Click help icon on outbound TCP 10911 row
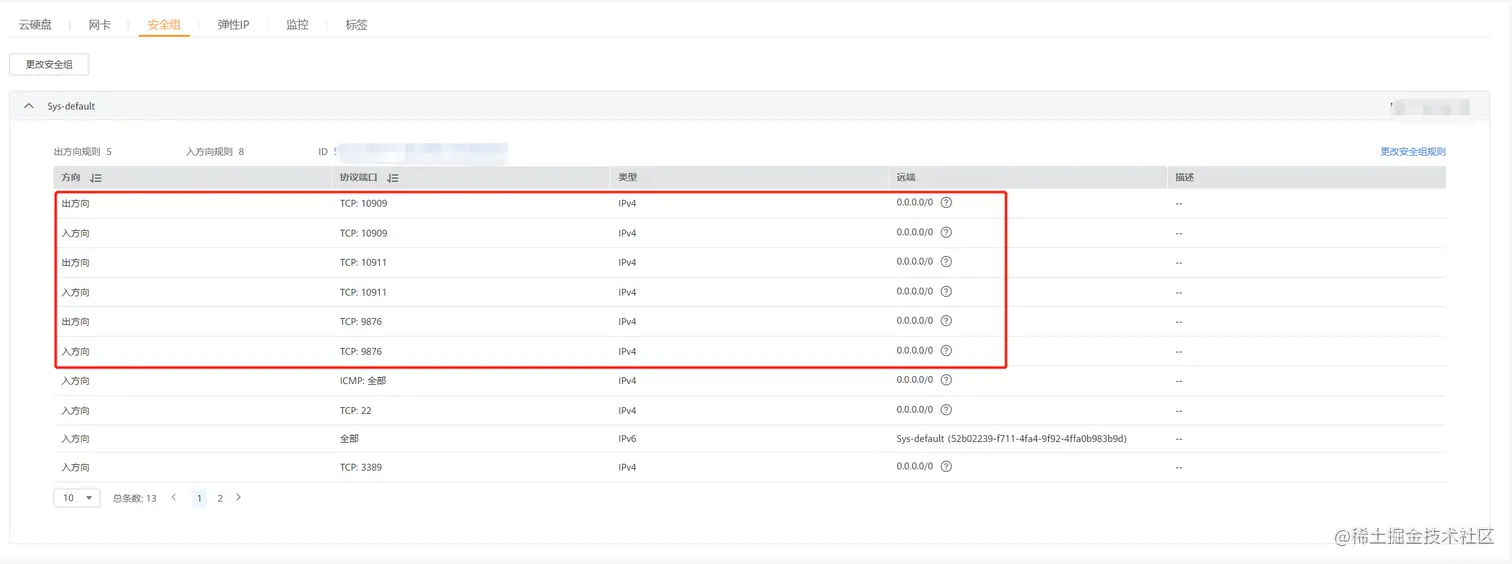 946,262
